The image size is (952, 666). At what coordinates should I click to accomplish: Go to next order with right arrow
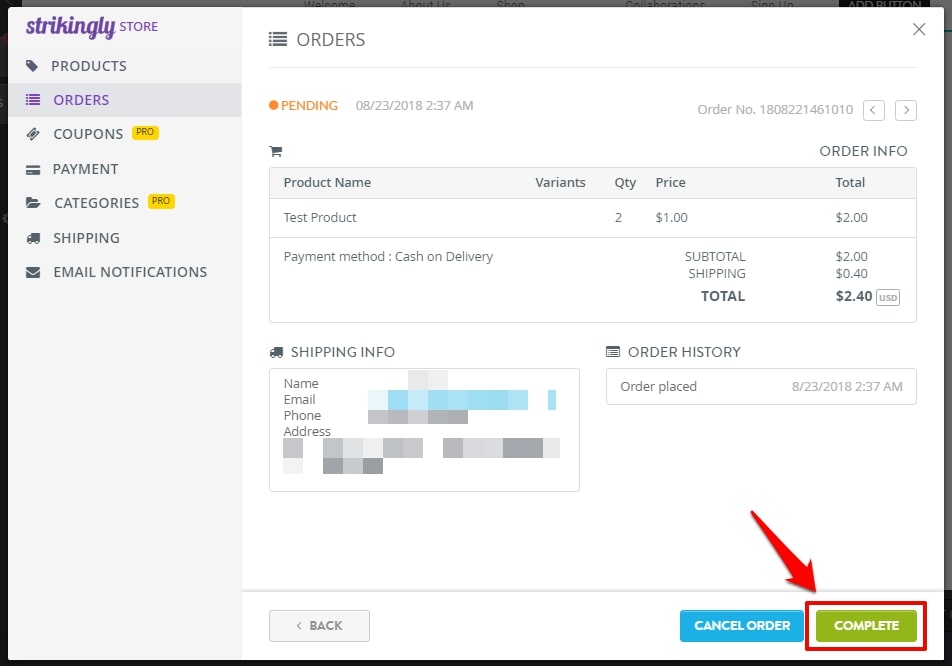click(x=906, y=110)
